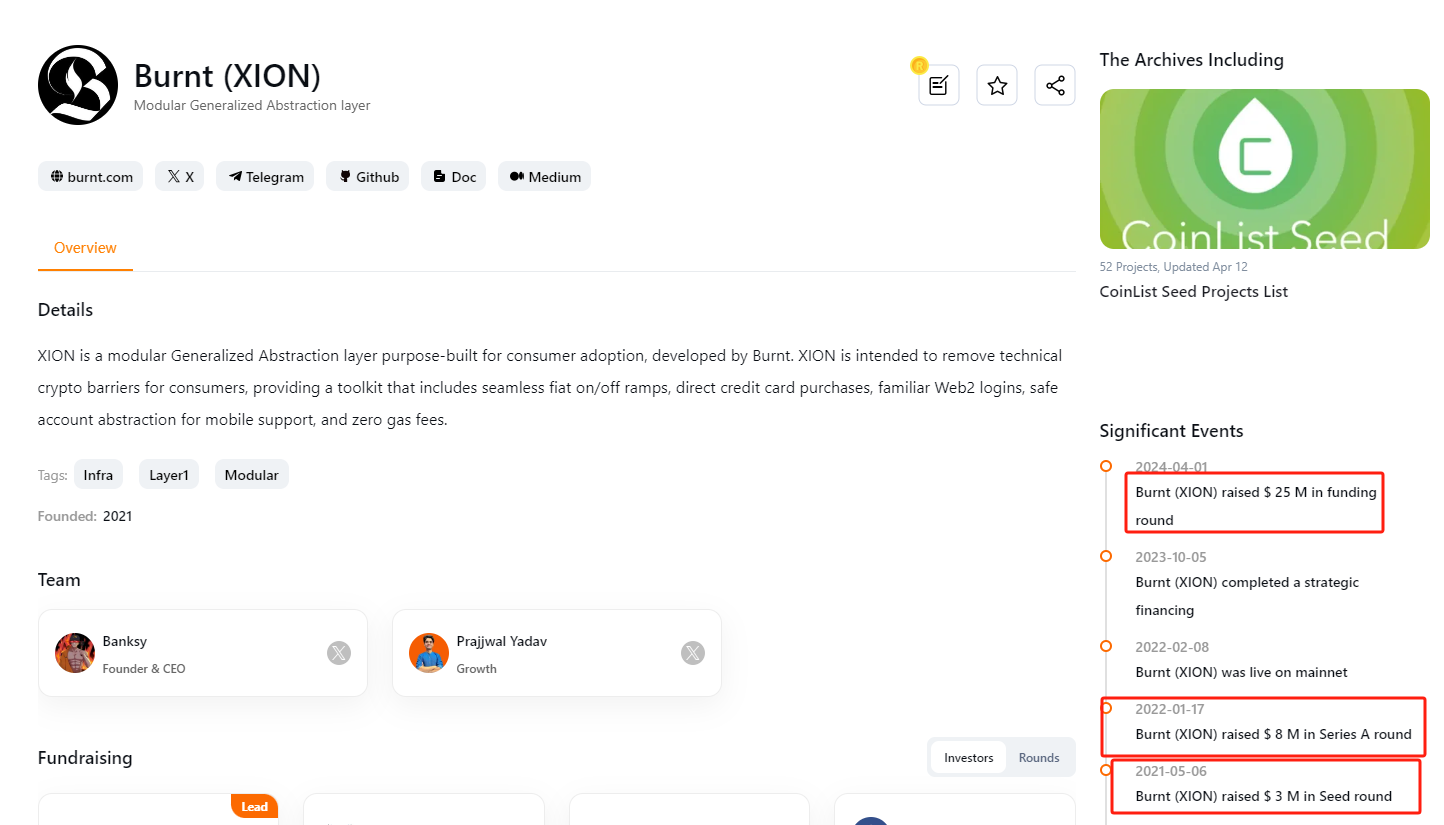Open the CoinList Seed archive thumbnail
The image size is (1444, 825).
tap(1264, 169)
